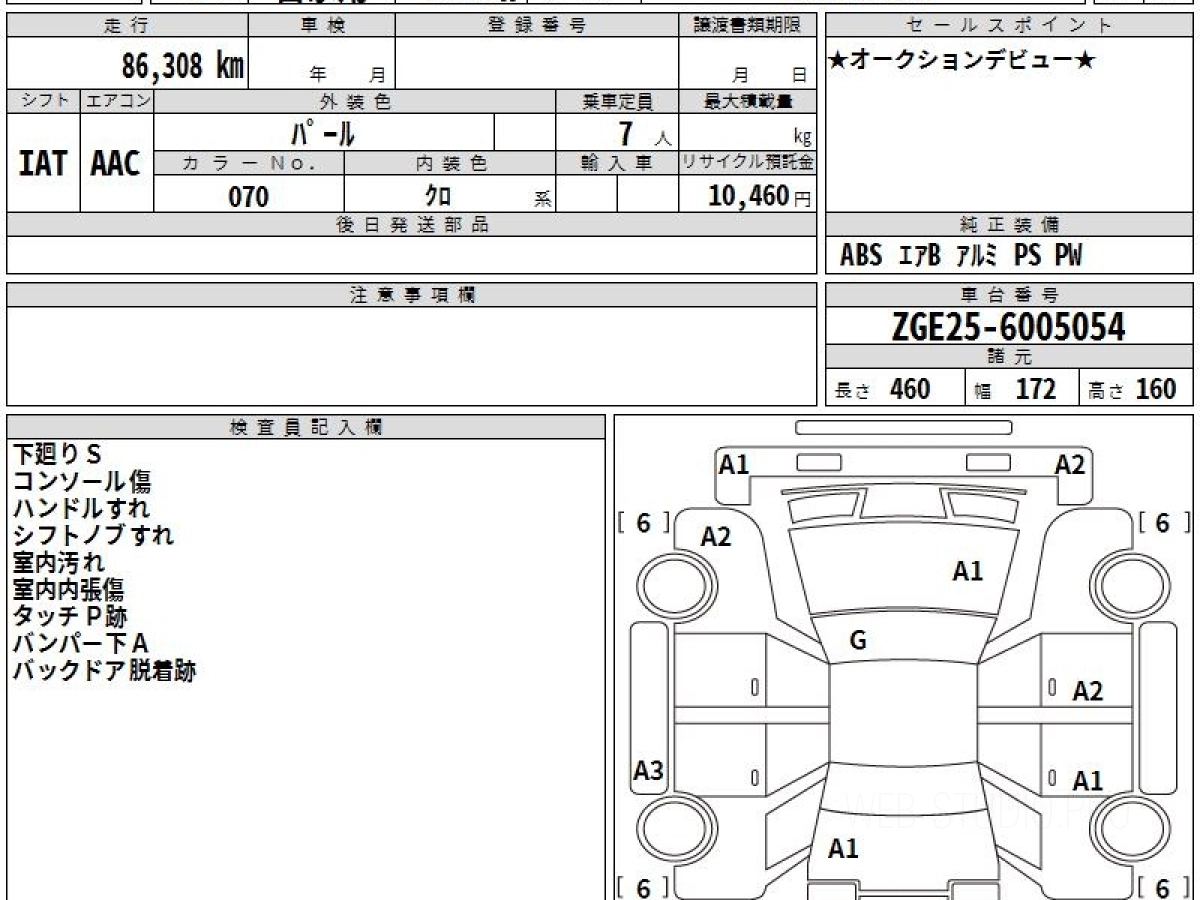
Task: Click the mileage value 86,308 km
Action: 183,66
